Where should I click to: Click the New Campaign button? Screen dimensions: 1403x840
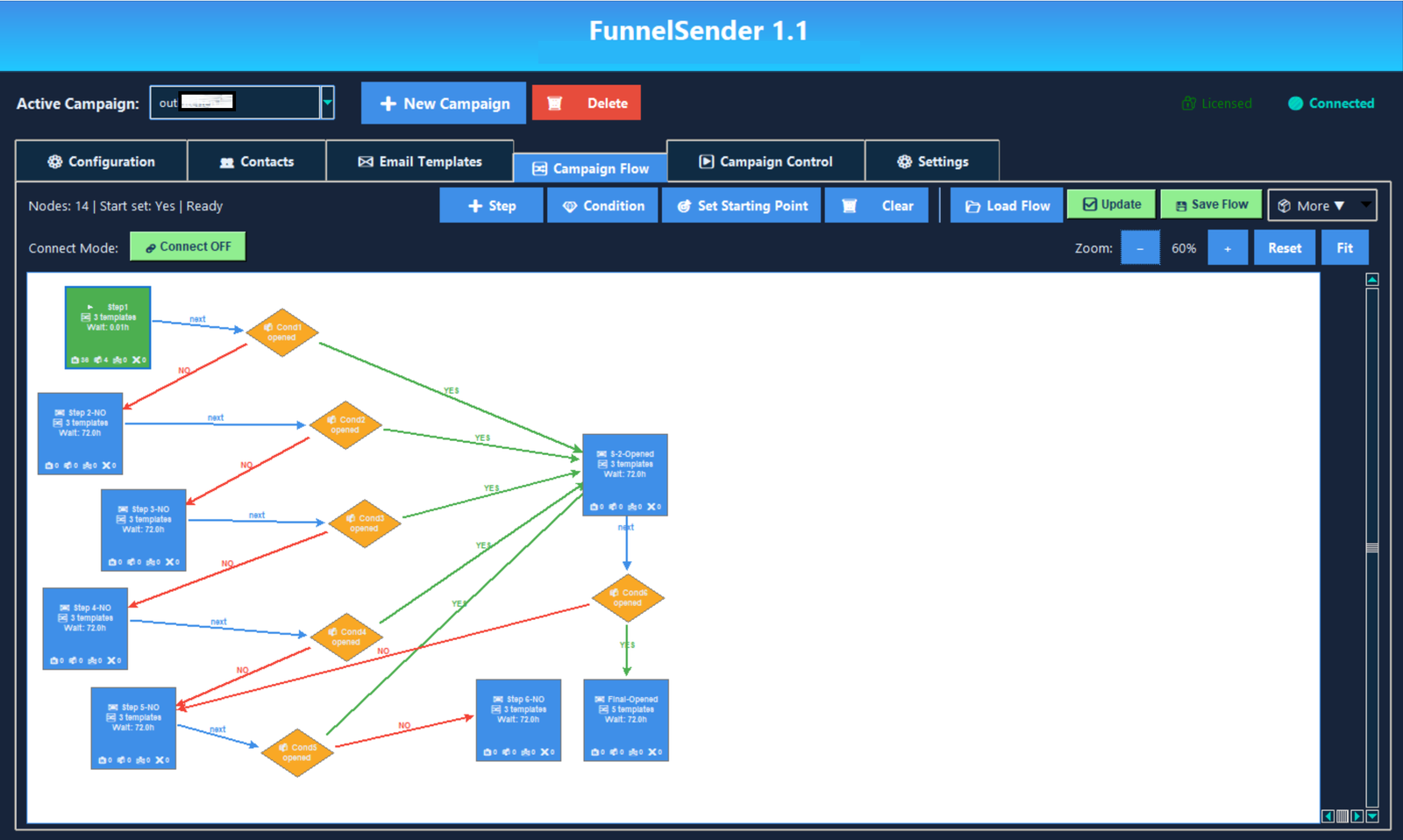(x=444, y=103)
